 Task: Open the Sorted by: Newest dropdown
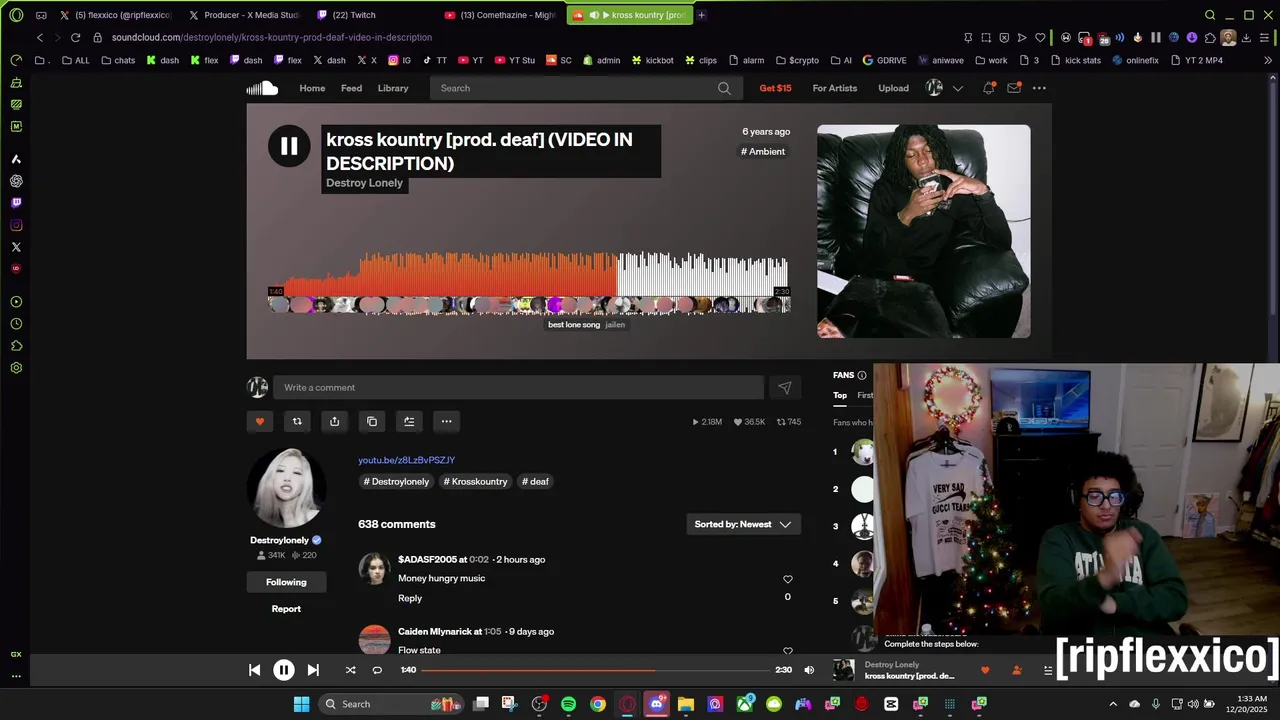(x=743, y=524)
